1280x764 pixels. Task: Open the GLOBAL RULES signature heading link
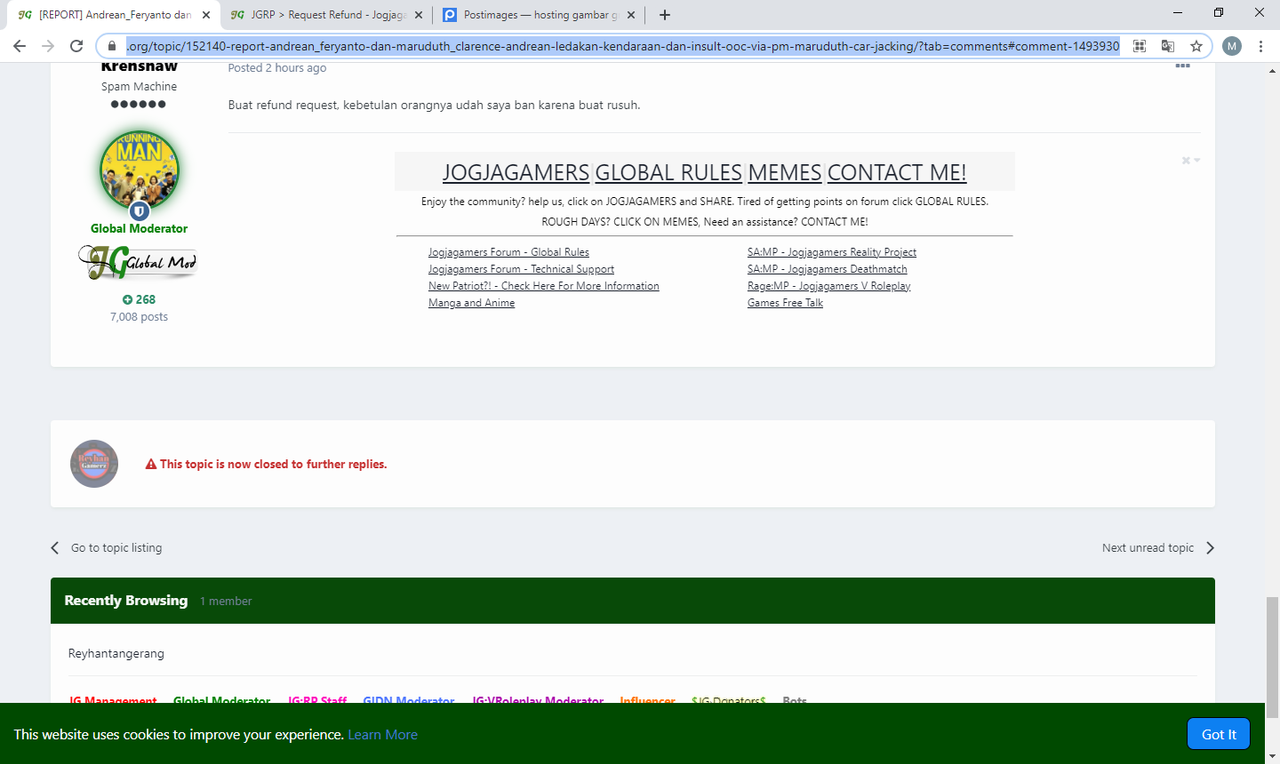(669, 172)
